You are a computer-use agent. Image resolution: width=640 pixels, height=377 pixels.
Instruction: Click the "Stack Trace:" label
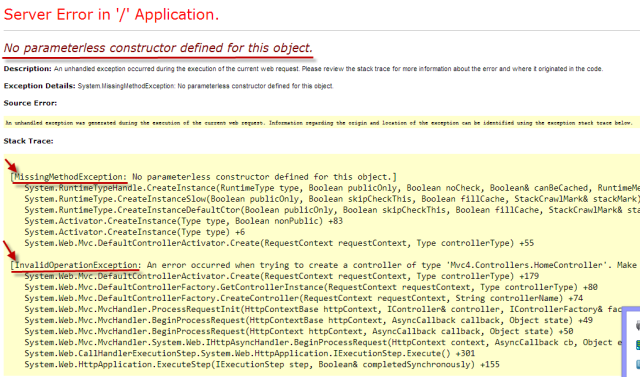click(29, 141)
